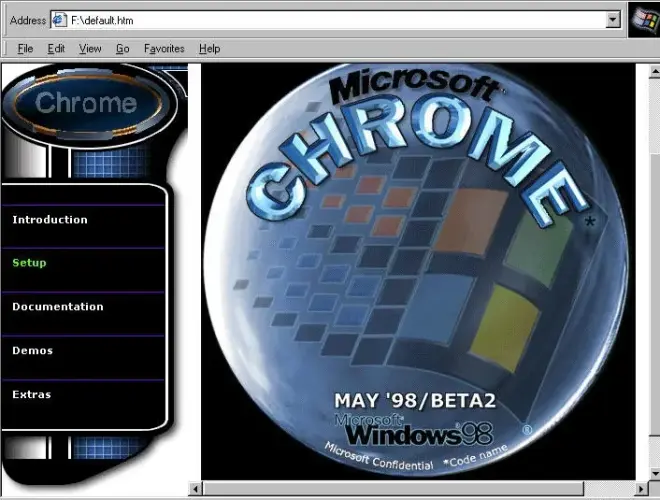Go to the Introduction section

click(x=50, y=220)
